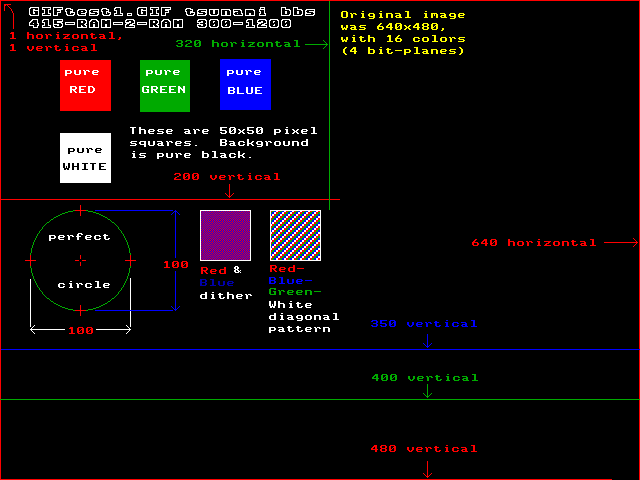Select the diagonal pattern swatch

coord(296,236)
